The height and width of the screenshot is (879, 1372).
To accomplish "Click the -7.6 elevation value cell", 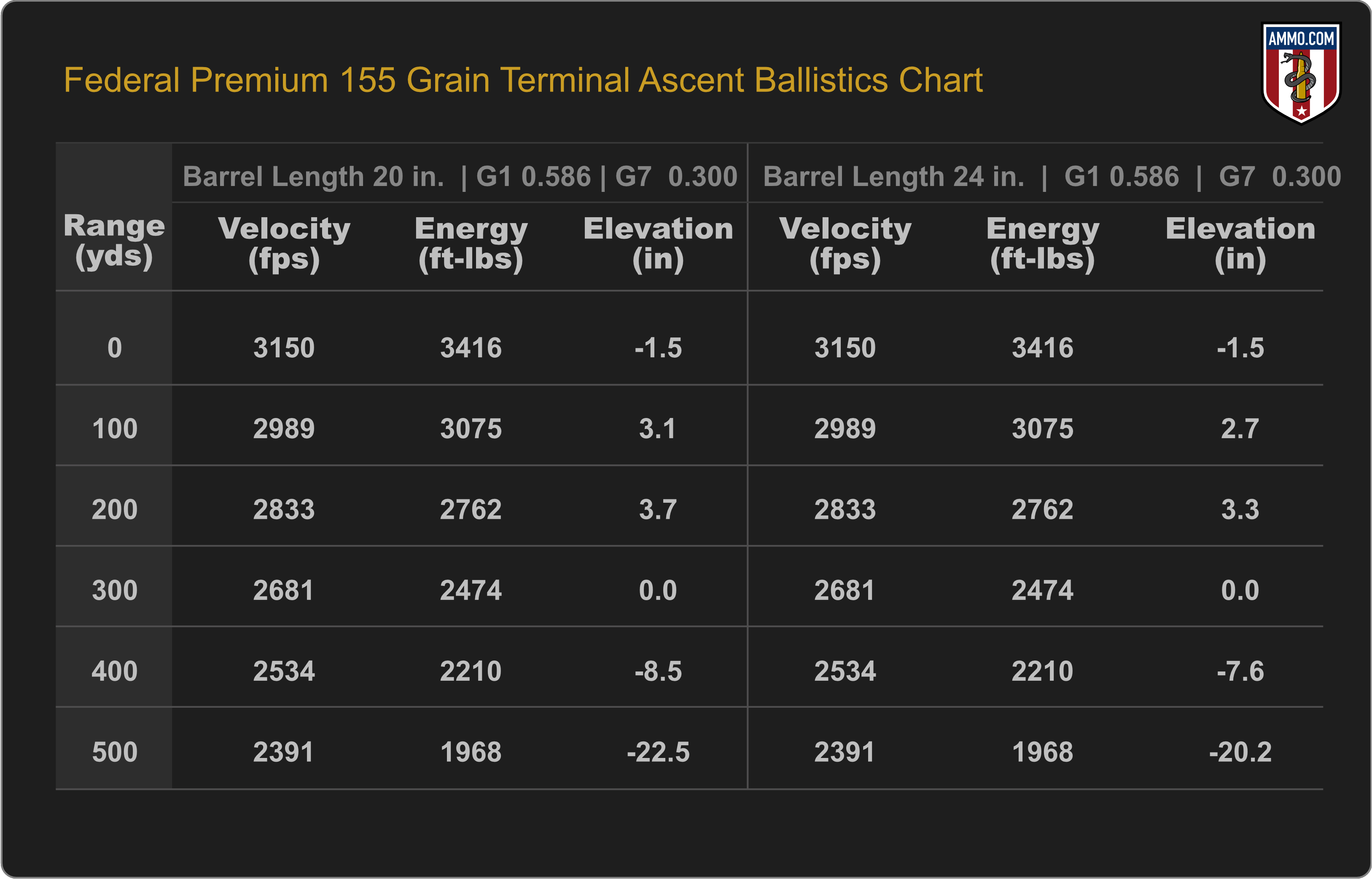I will pyautogui.click(x=1240, y=671).
